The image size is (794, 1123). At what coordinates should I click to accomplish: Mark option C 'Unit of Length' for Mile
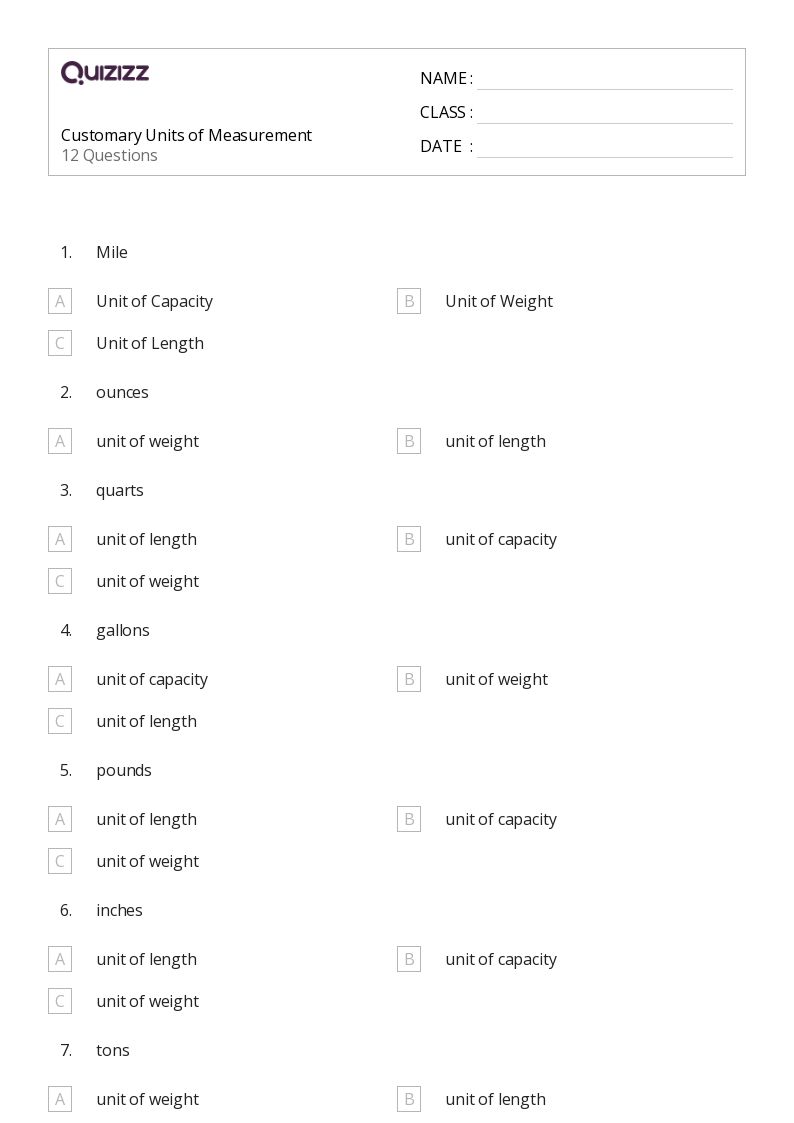(60, 343)
